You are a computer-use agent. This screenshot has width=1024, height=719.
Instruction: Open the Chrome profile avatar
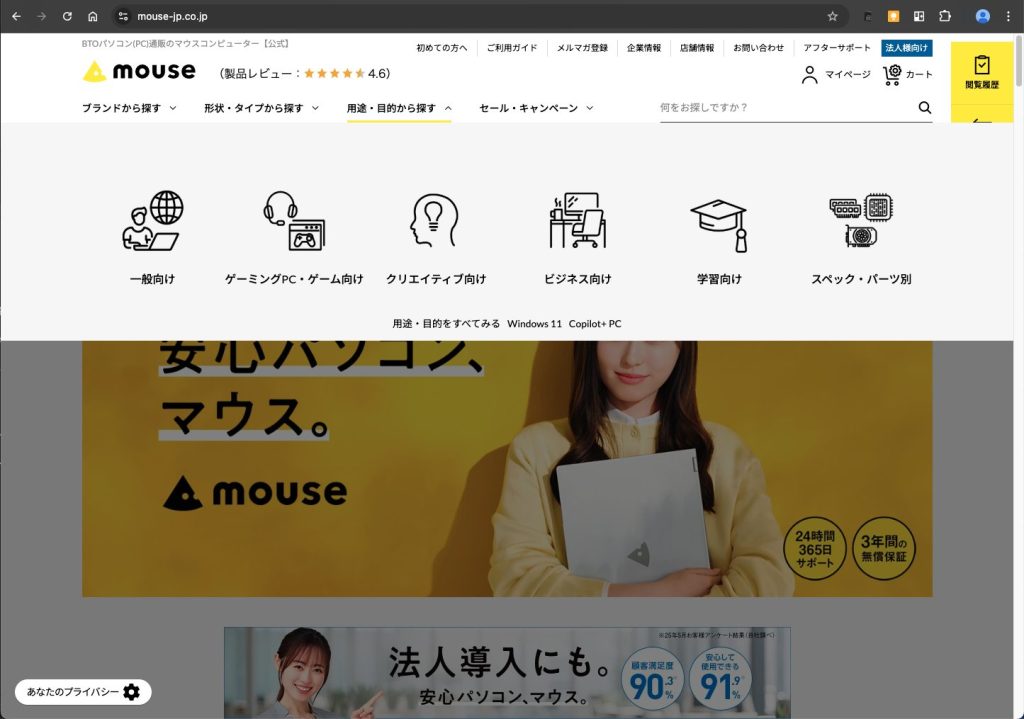point(982,16)
